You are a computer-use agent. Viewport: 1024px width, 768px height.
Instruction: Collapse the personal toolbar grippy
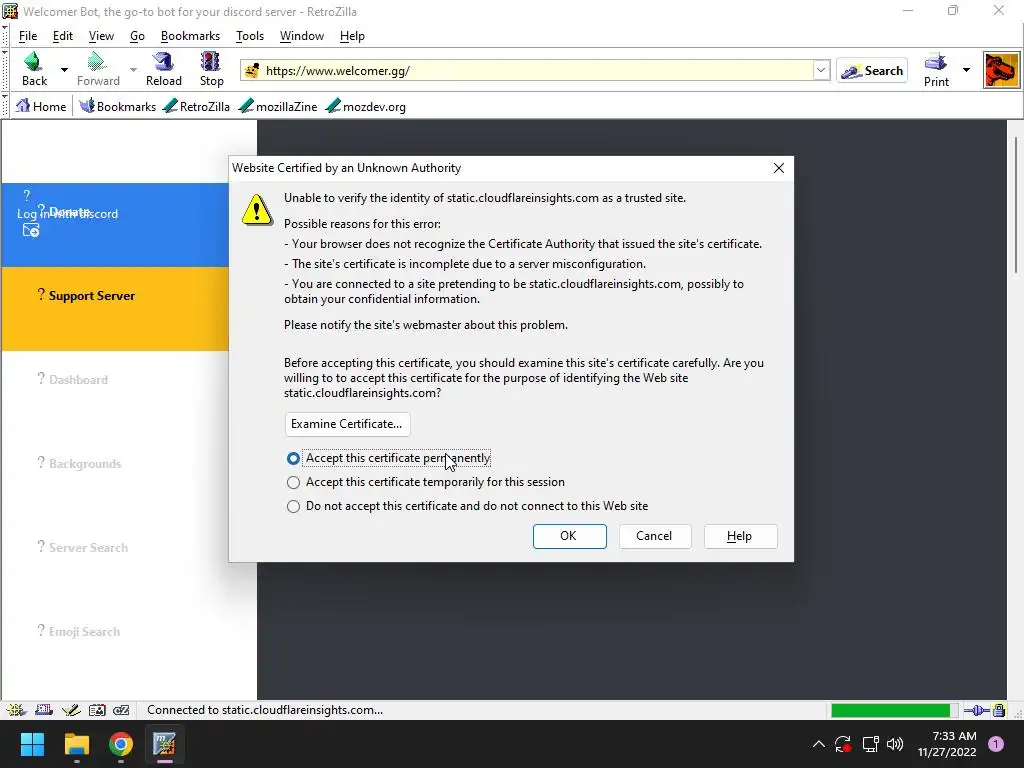coord(5,106)
